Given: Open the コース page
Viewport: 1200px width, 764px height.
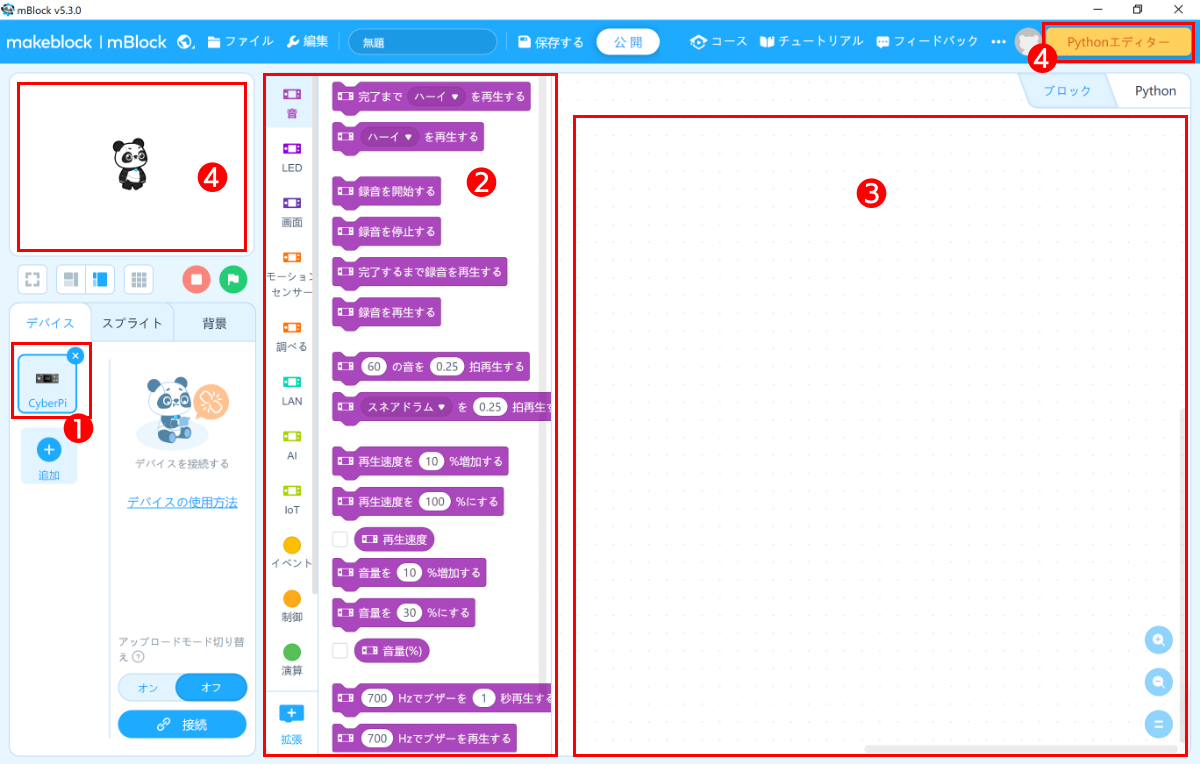Looking at the screenshot, I should [x=718, y=42].
